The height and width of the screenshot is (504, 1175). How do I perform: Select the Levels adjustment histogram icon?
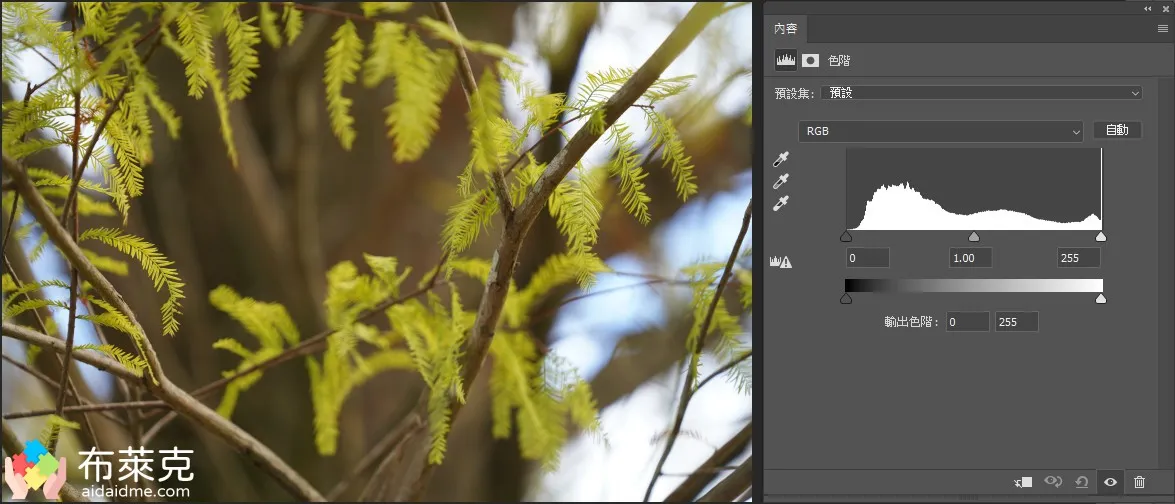(786, 60)
